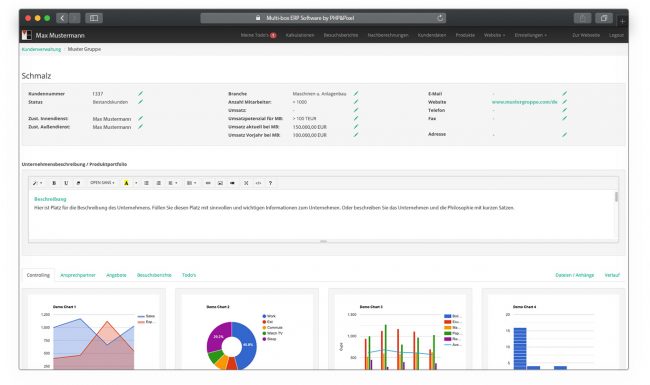
Task: Edit the Umsatz Vorjahr bei MB pencil icon
Action: tap(356, 135)
